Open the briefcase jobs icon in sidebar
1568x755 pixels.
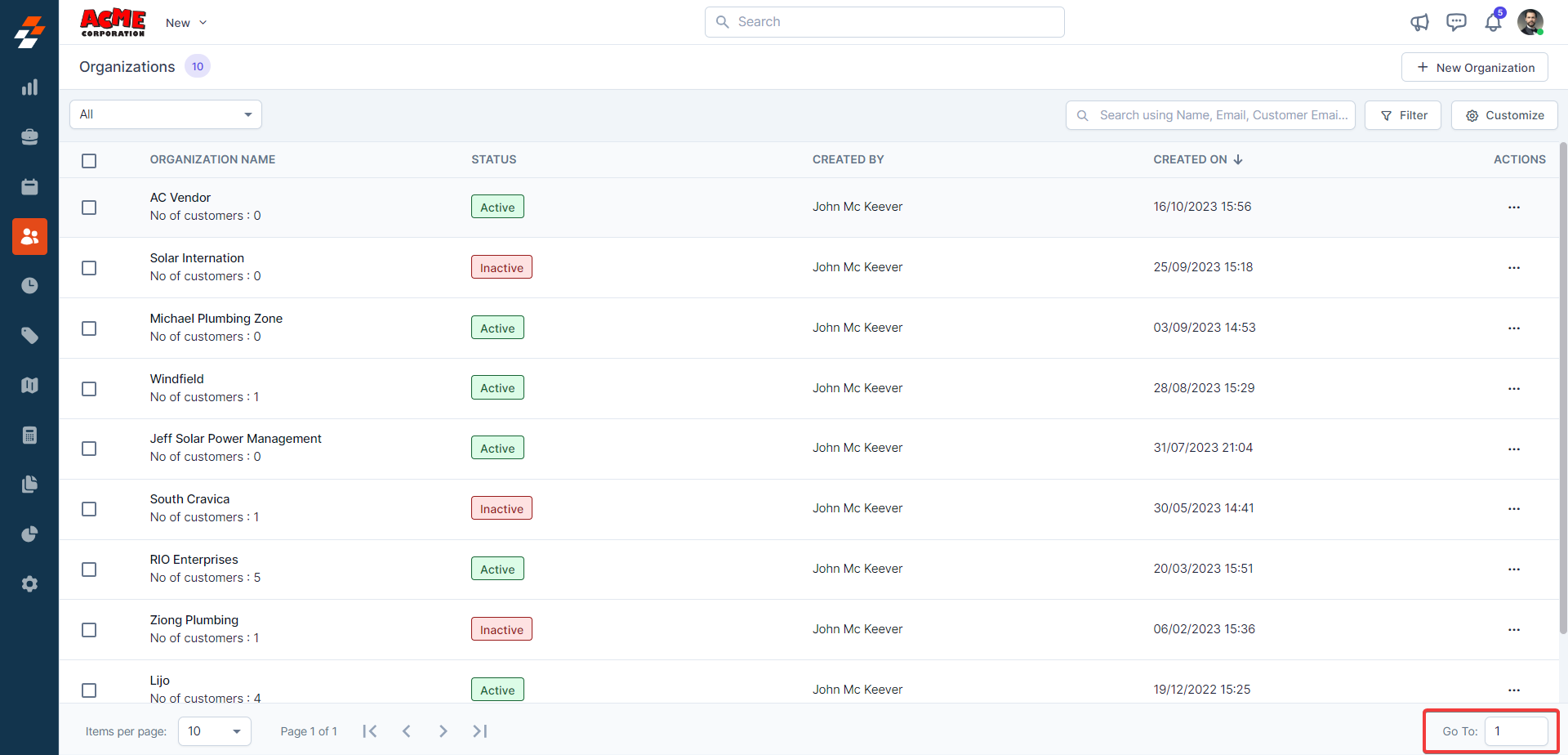pos(29,137)
